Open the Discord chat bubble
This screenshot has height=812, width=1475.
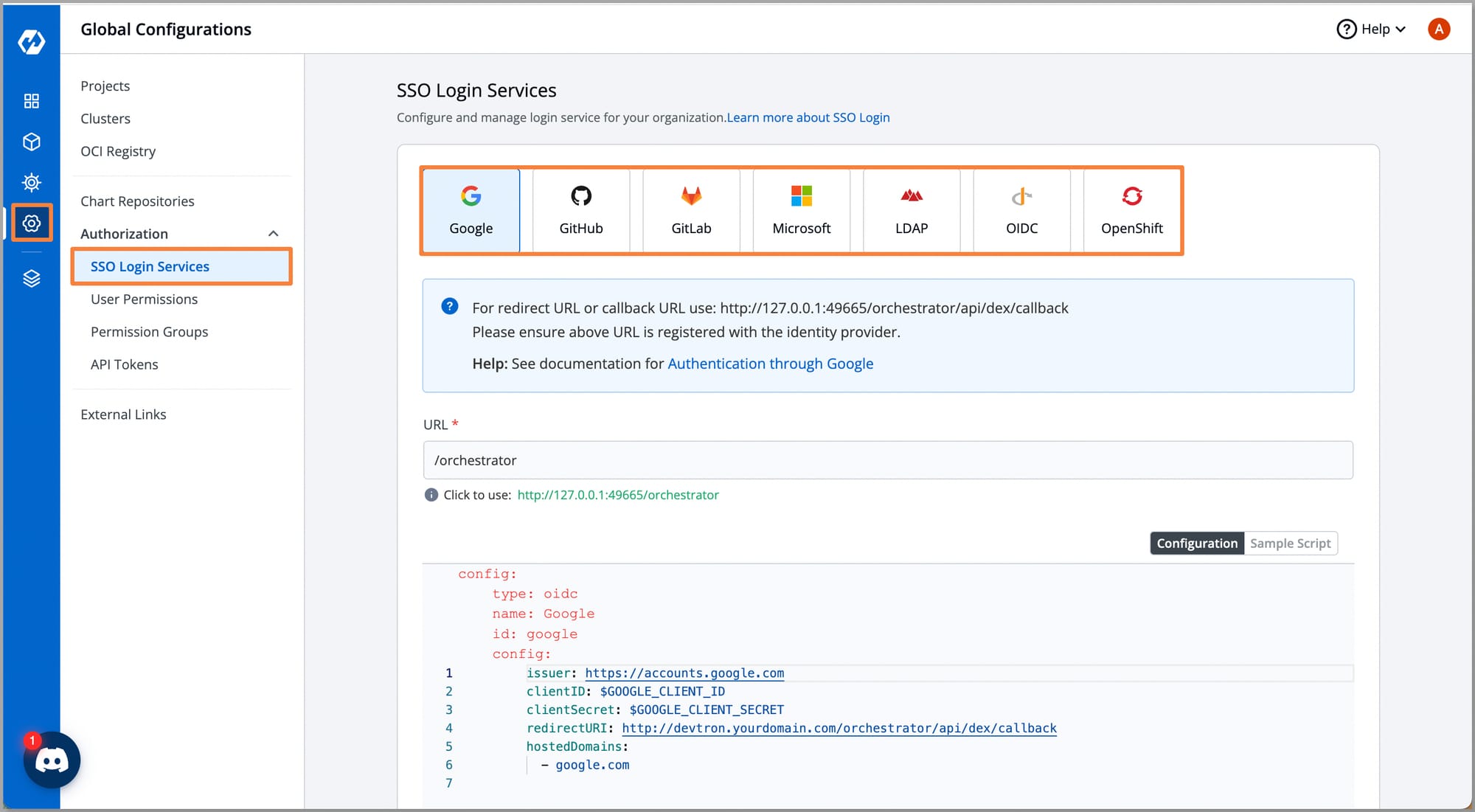point(52,760)
